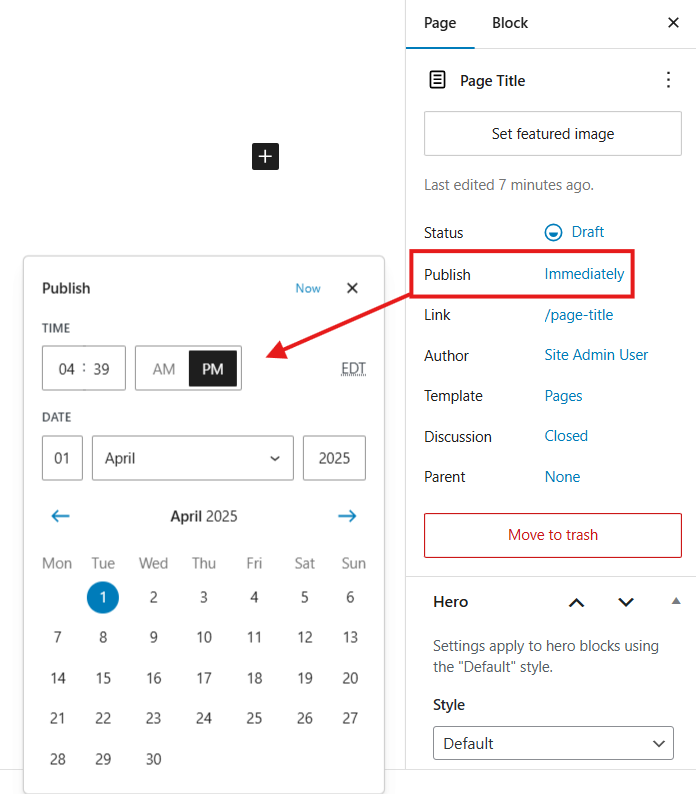
Task: Select PM in time toggle
Action: [213, 369]
